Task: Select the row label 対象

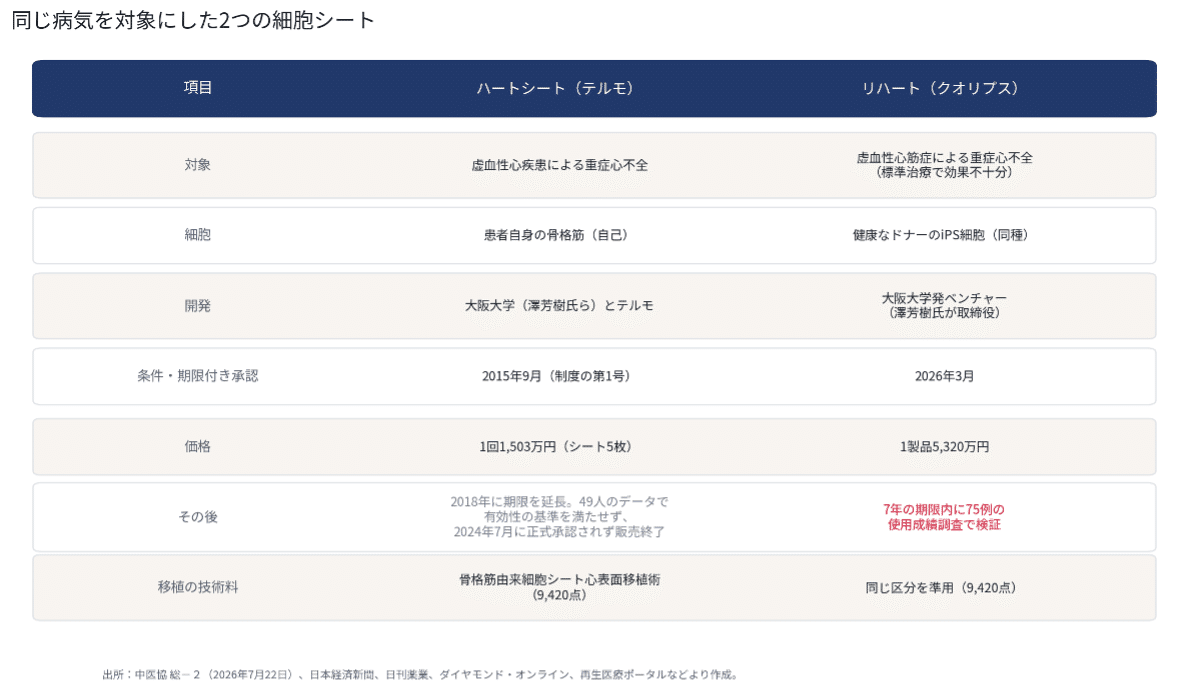Action: pyautogui.click(x=197, y=165)
